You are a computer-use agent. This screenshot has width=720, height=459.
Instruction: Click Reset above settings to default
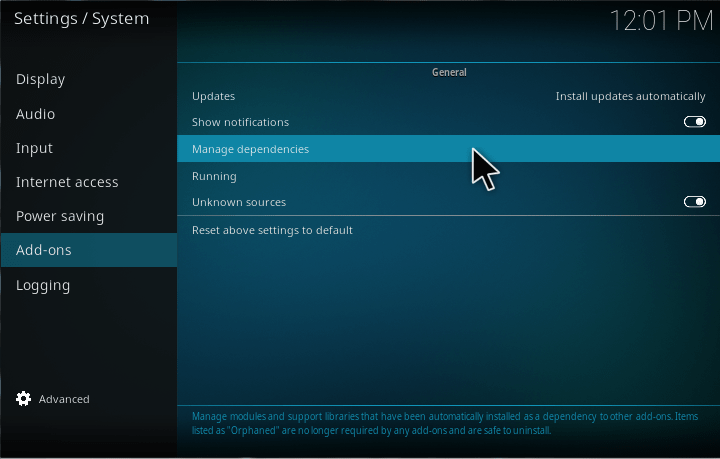(x=448, y=230)
